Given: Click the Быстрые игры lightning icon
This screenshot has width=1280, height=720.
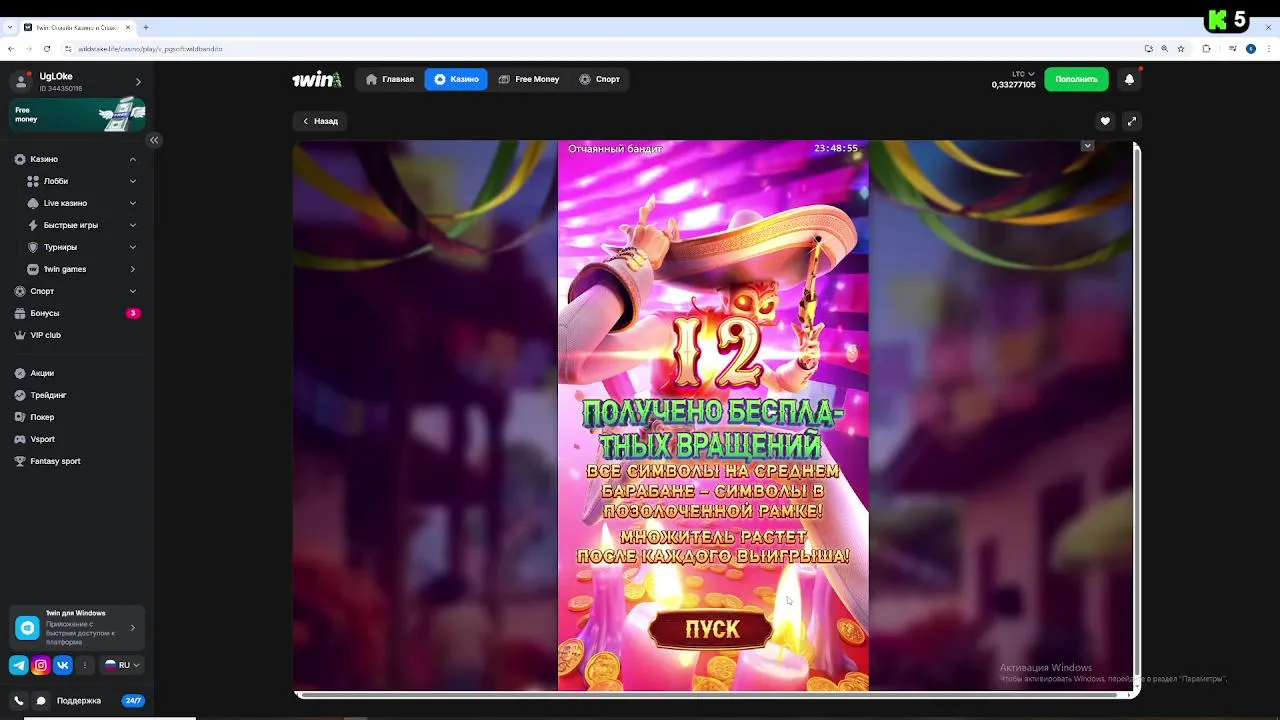Looking at the screenshot, I should click(33, 225).
